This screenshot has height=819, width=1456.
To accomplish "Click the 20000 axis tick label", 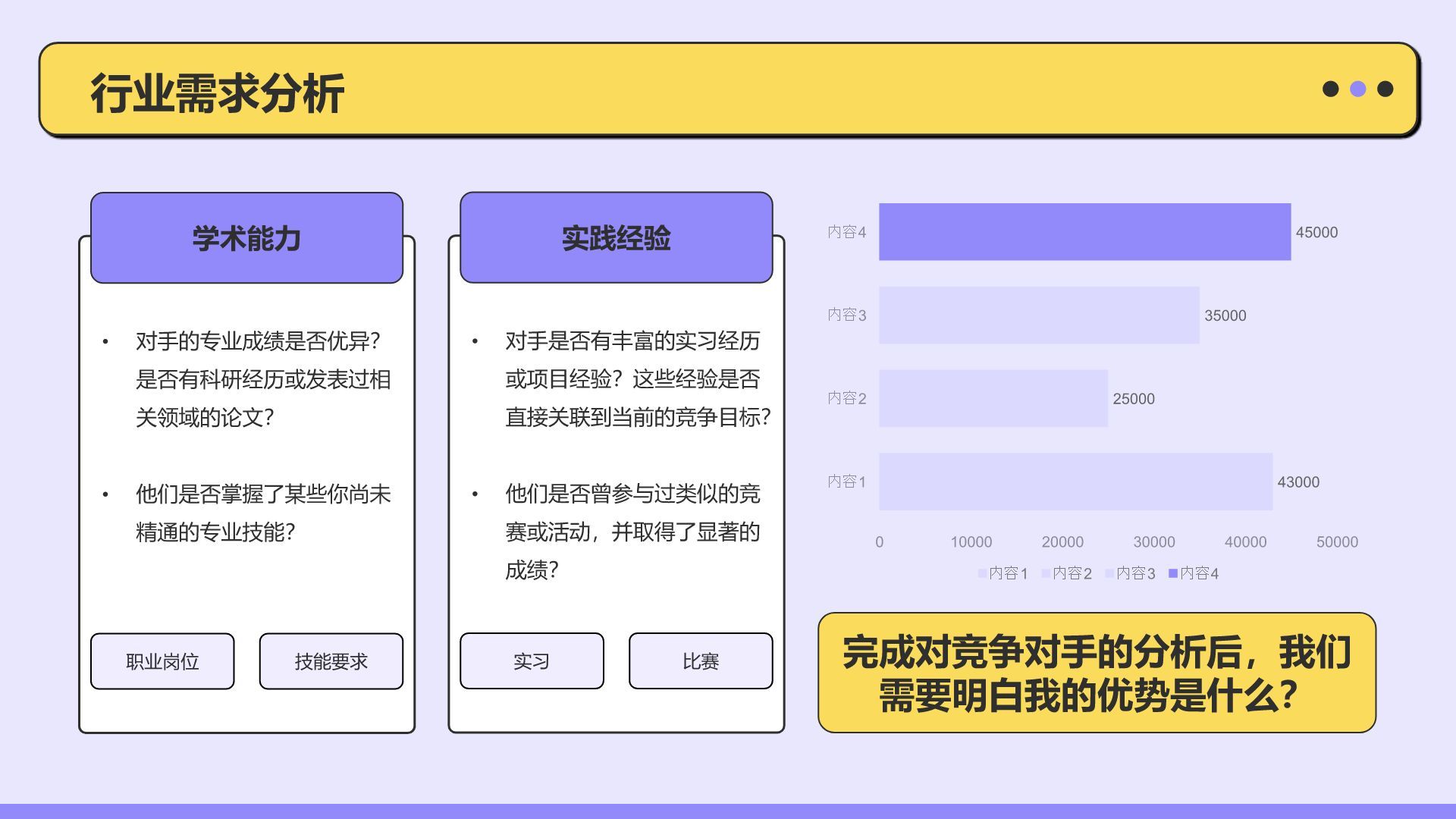I will coord(1062,542).
